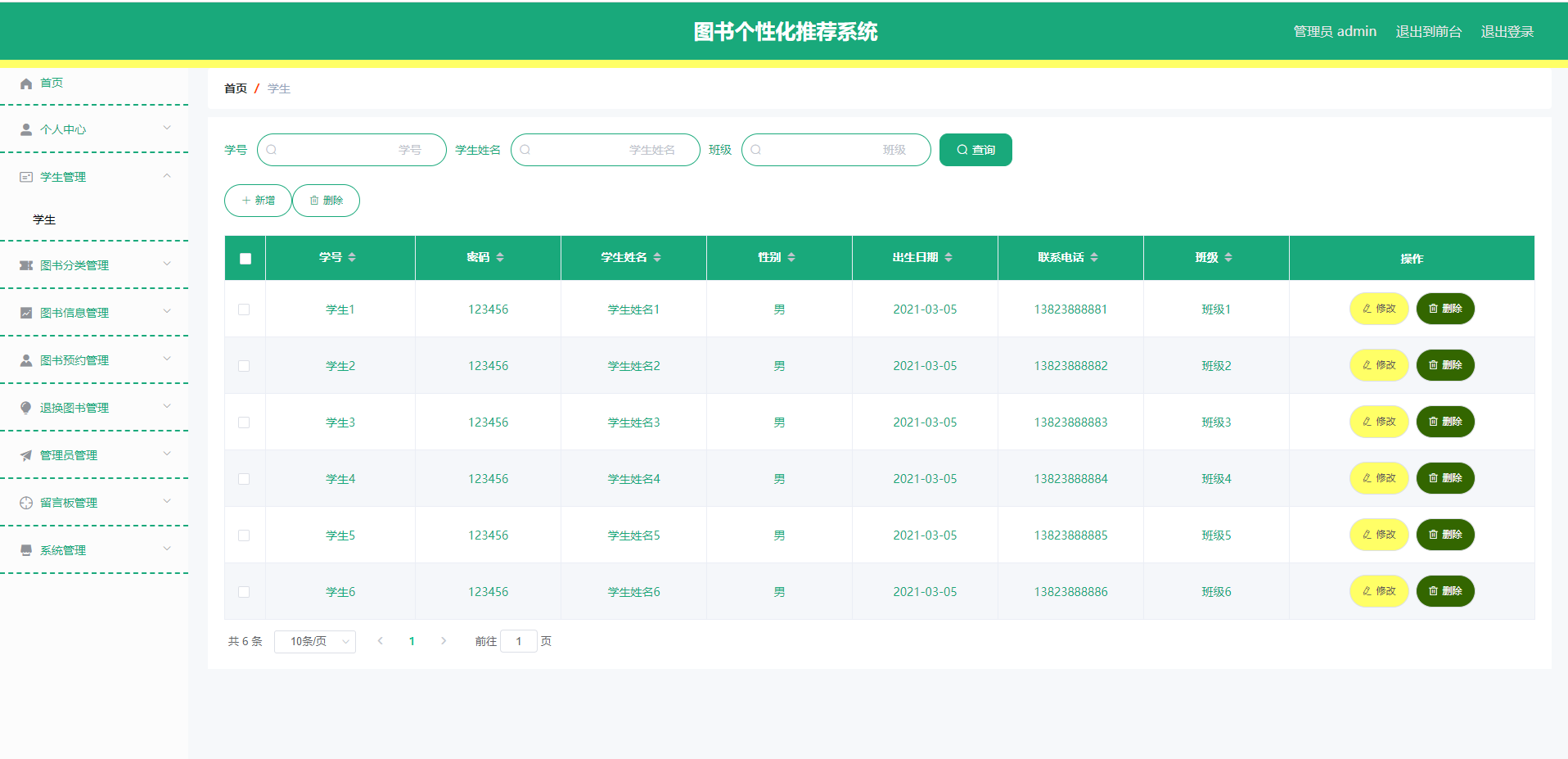Sort by 出生日期 column sort arrows
1568x759 pixels.
coord(948,257)
